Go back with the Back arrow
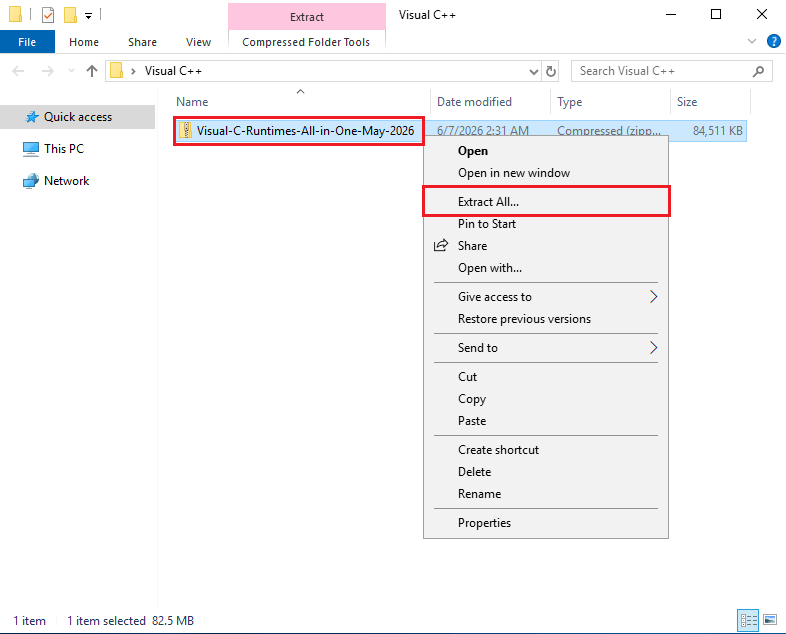 coord(18,71)
